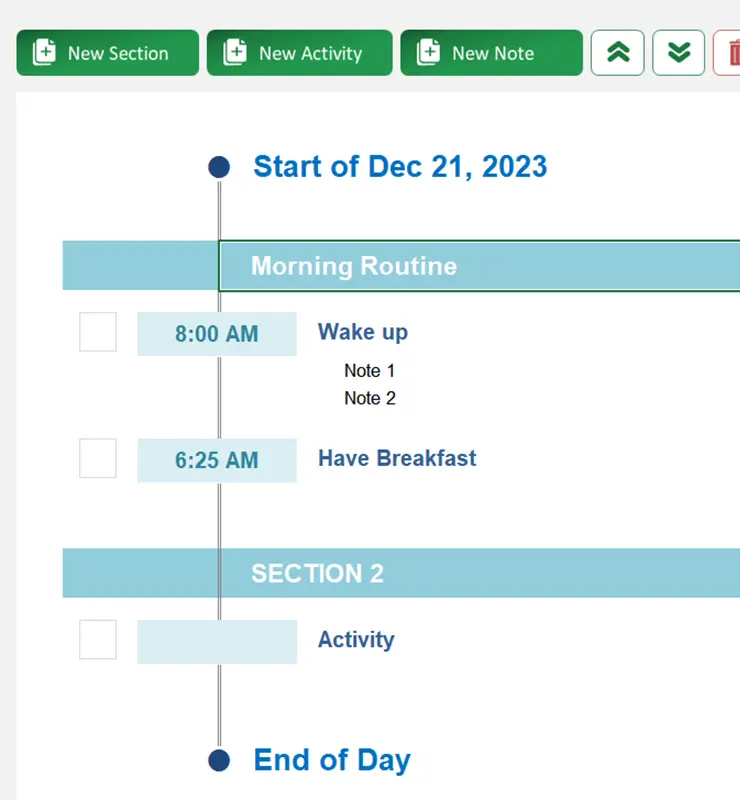740x800 pixels.
Task: Click the plus-page icon on New Activity
Action: 235,53
